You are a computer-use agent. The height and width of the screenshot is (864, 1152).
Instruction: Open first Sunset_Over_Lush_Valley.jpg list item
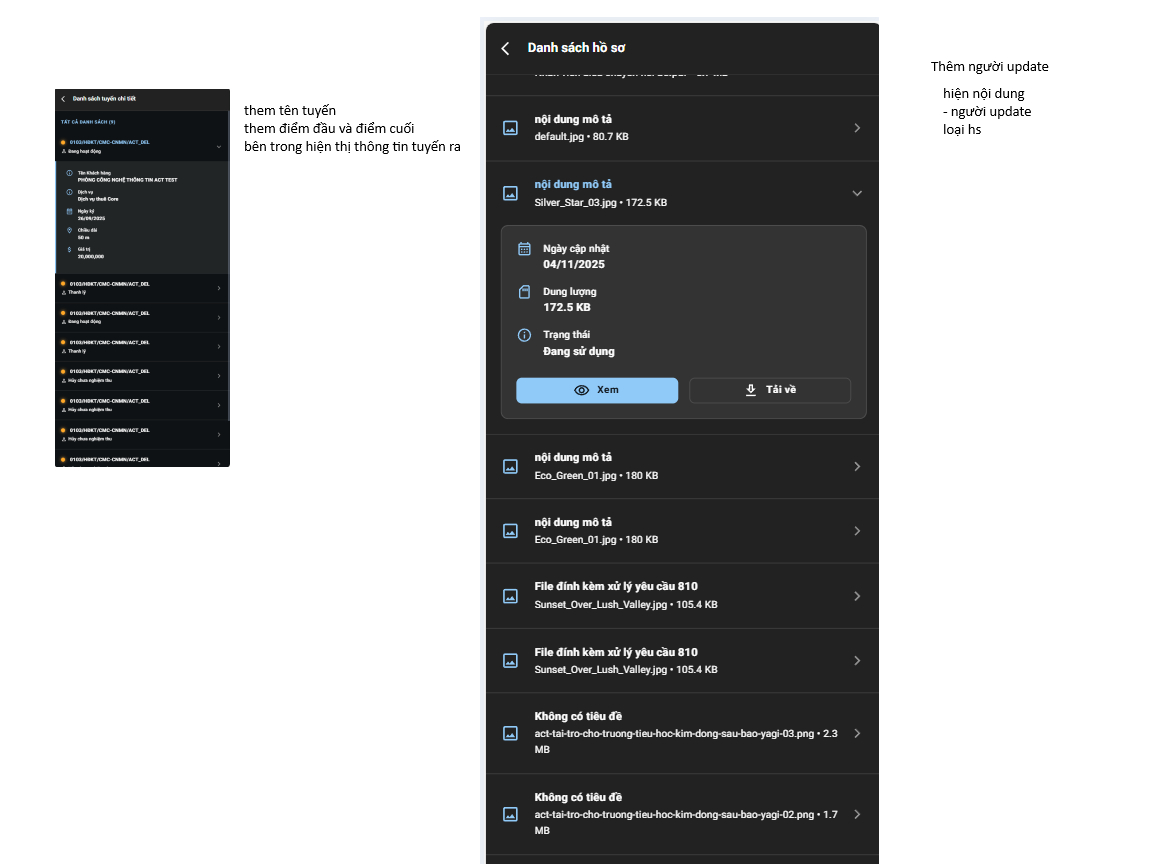(680, 596)
